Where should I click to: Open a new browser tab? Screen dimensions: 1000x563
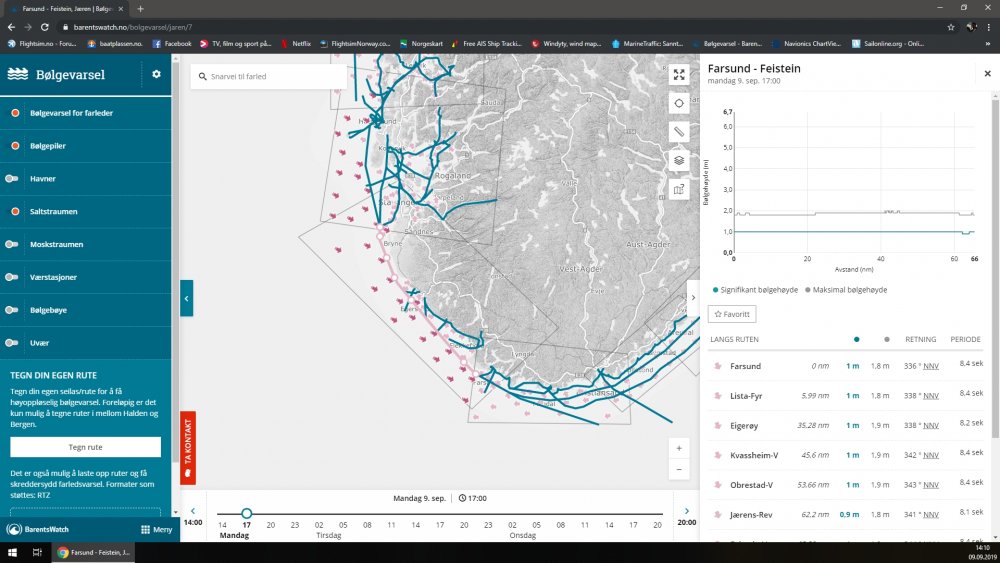140,9
